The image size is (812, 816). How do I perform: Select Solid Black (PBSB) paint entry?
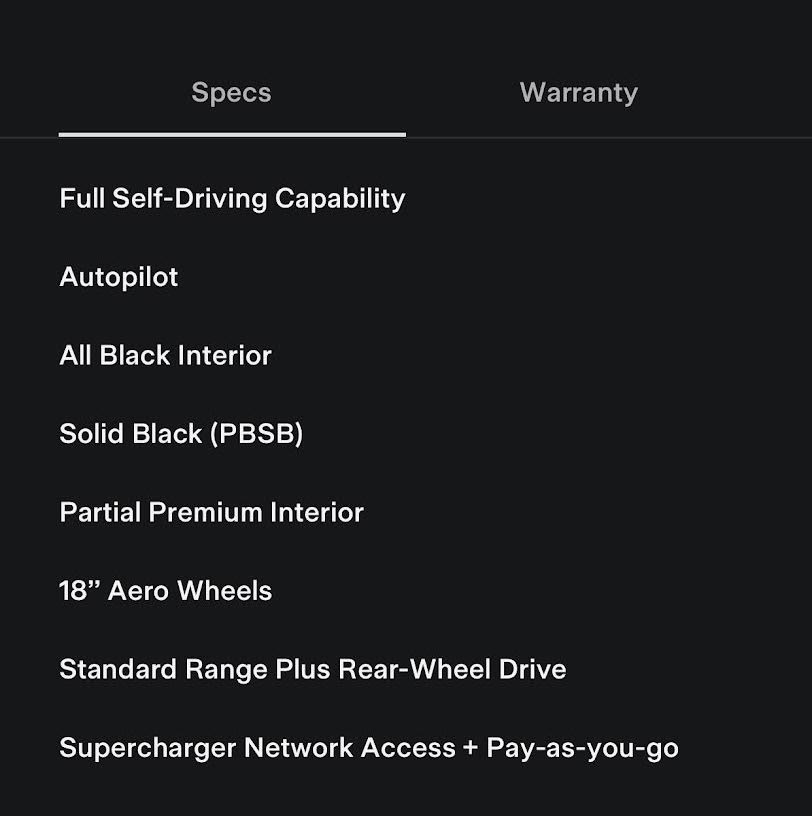[x=181, y=434]
